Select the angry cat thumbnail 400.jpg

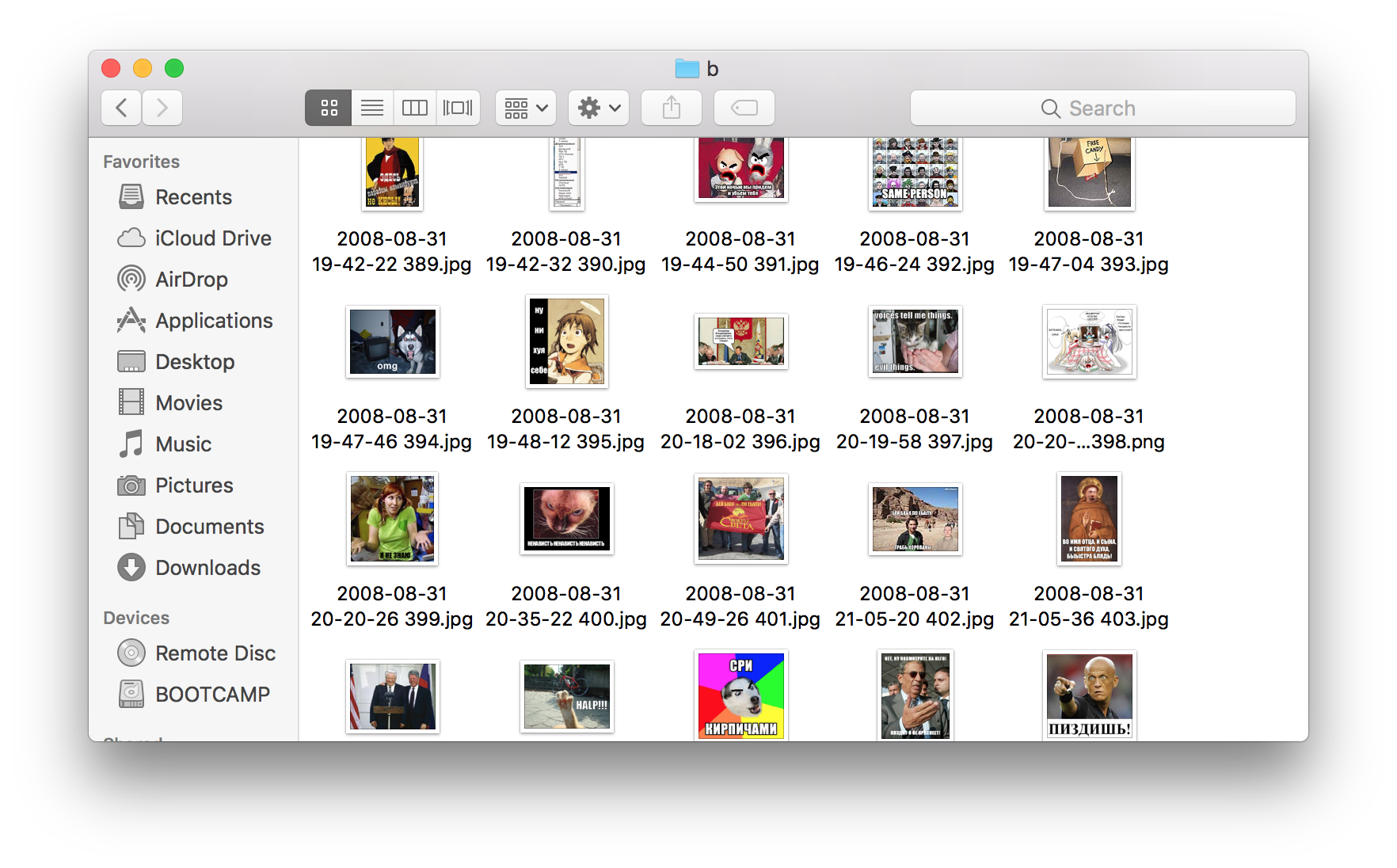pyautogui.click(x=567, y=519)
